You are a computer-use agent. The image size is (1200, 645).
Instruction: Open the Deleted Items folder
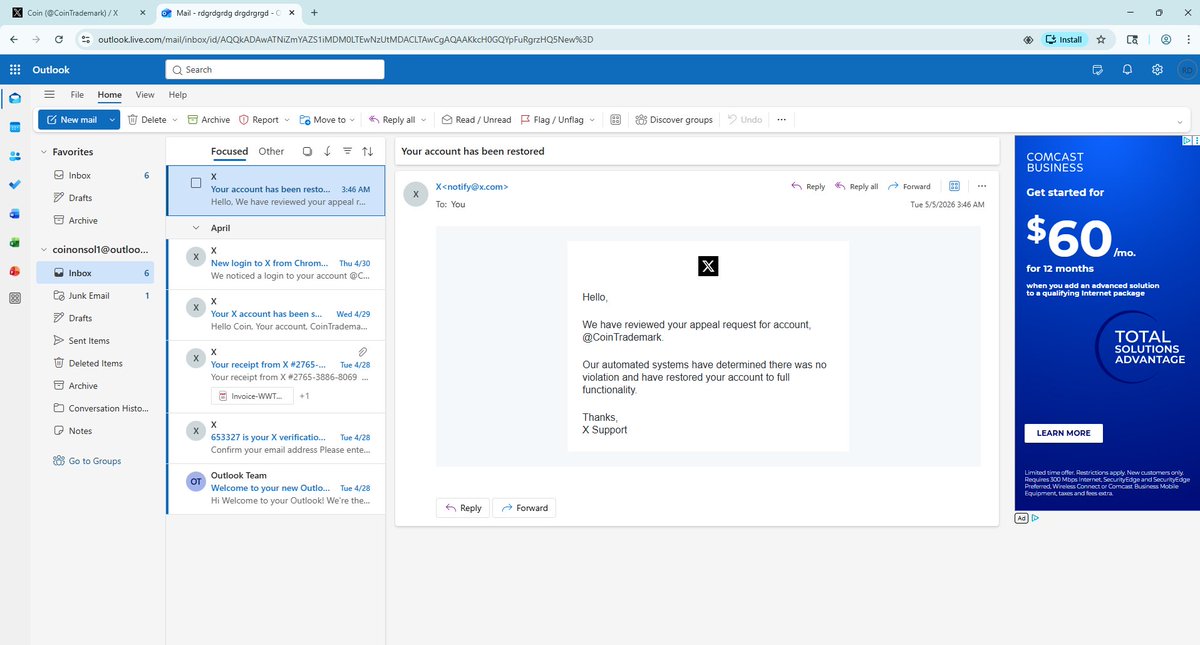coord(96,363)
